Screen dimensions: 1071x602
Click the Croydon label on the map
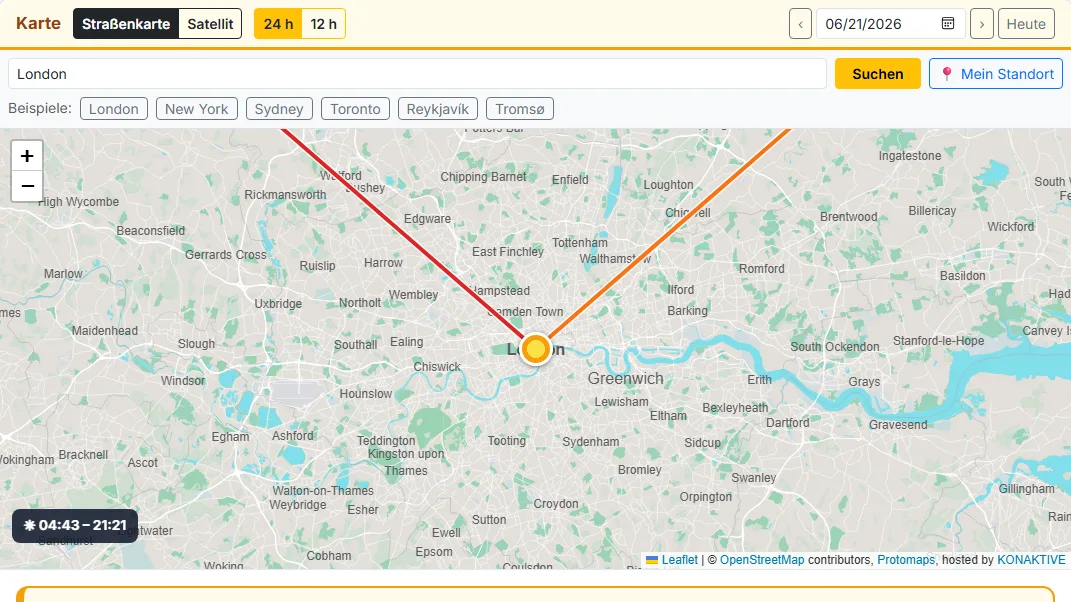[556, 504]
